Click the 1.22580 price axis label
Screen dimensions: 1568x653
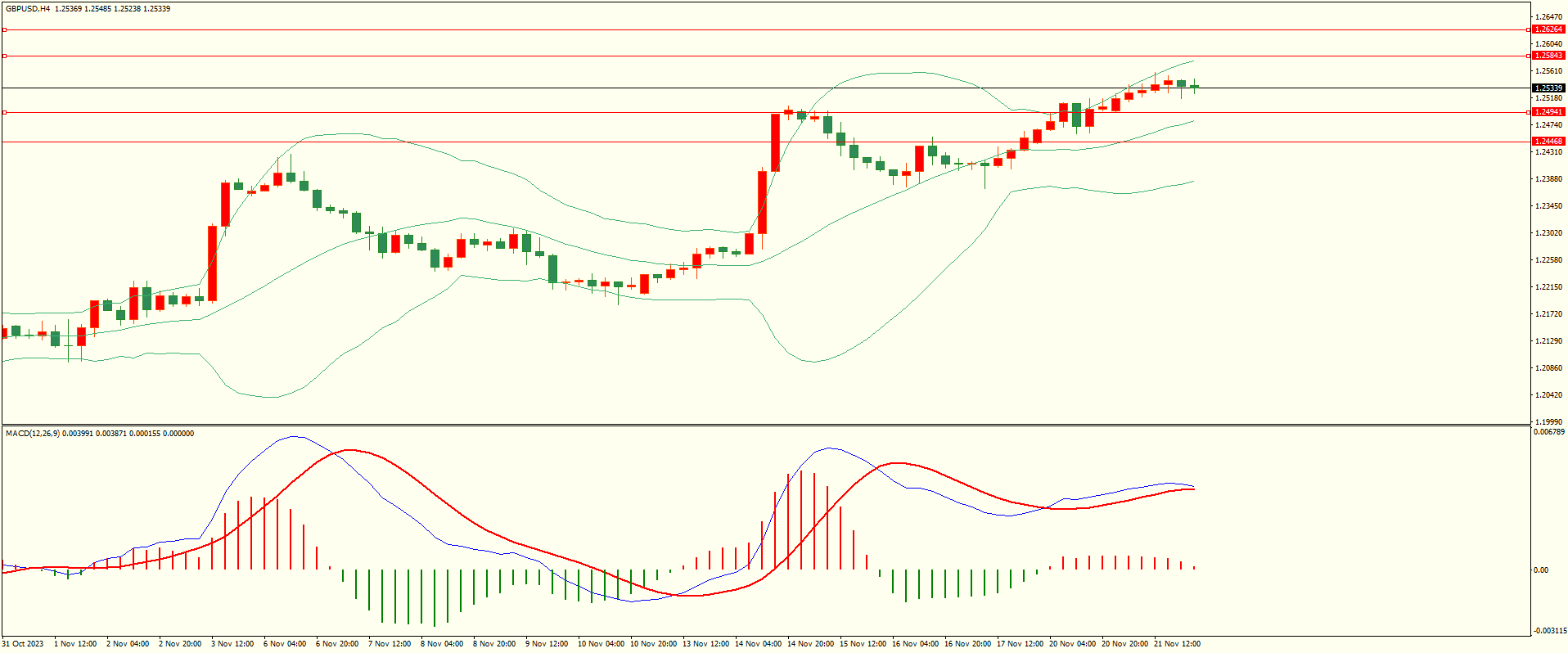(x=1549, y=260)
